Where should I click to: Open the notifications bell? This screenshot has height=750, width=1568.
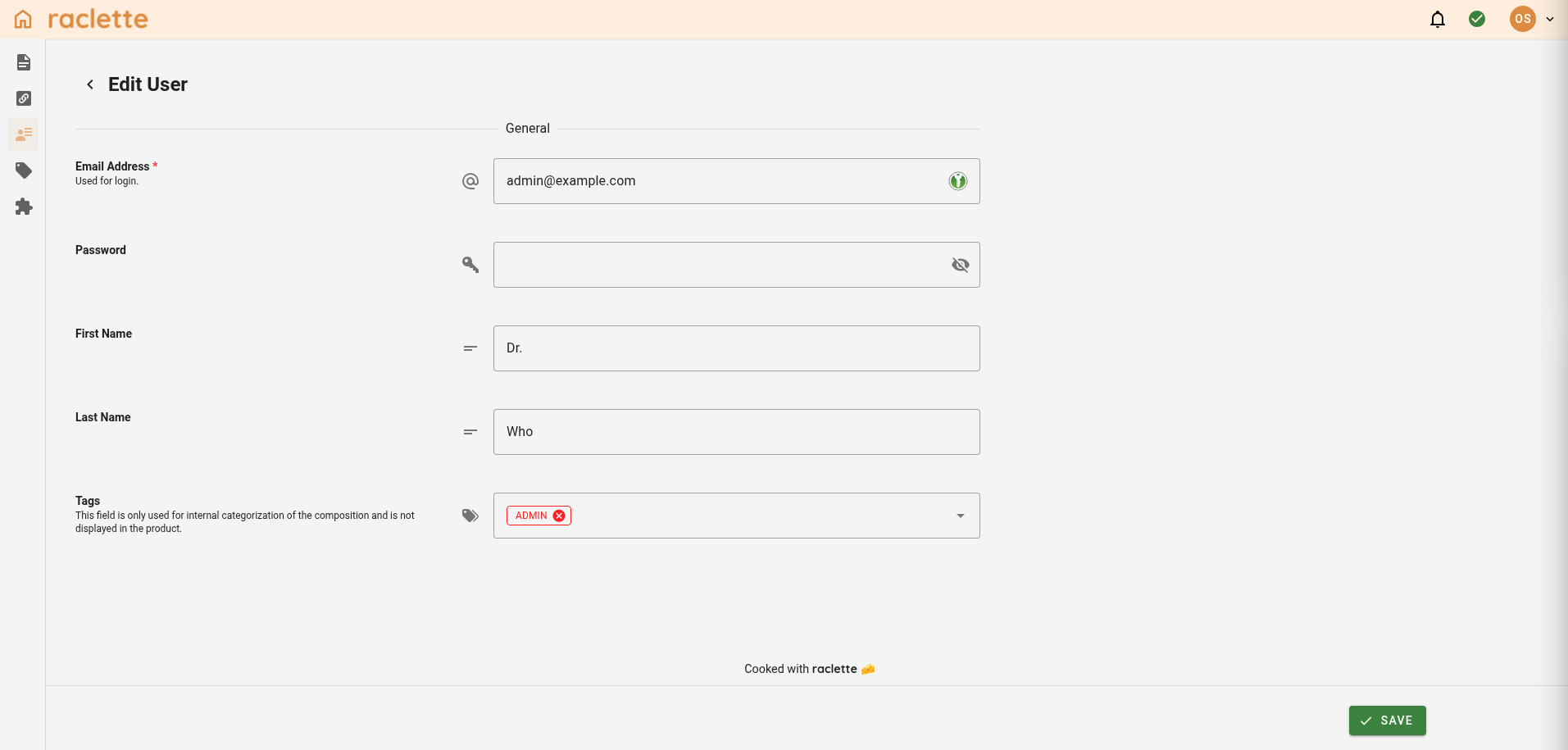(x=1437, y=19)
